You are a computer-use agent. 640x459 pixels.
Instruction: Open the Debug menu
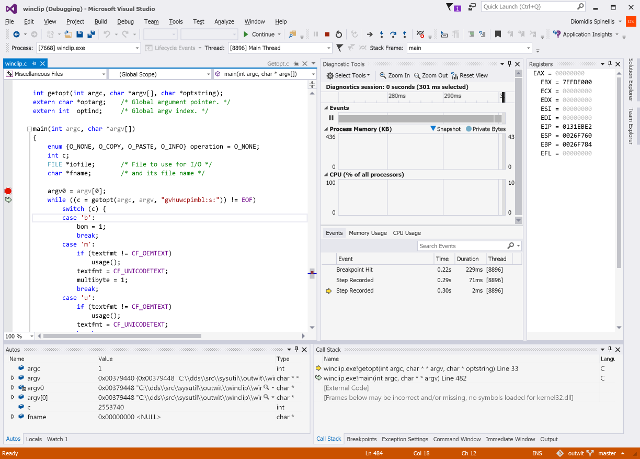pos(125,22)
